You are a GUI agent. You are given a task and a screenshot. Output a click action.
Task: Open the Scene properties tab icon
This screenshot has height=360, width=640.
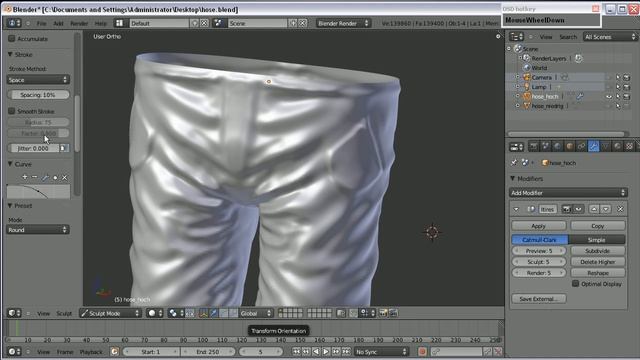point(545,146)
